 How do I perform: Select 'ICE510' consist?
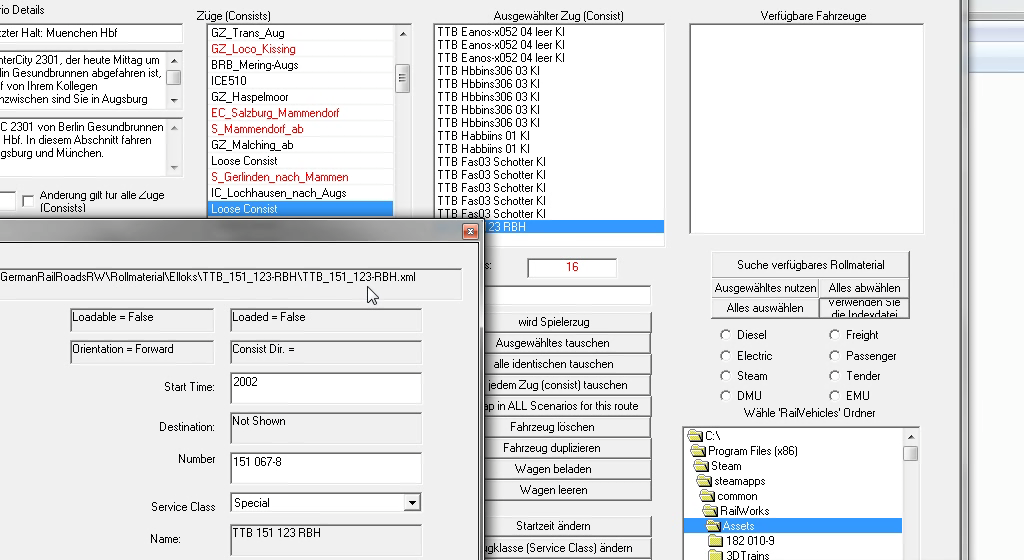pos(300,81)
